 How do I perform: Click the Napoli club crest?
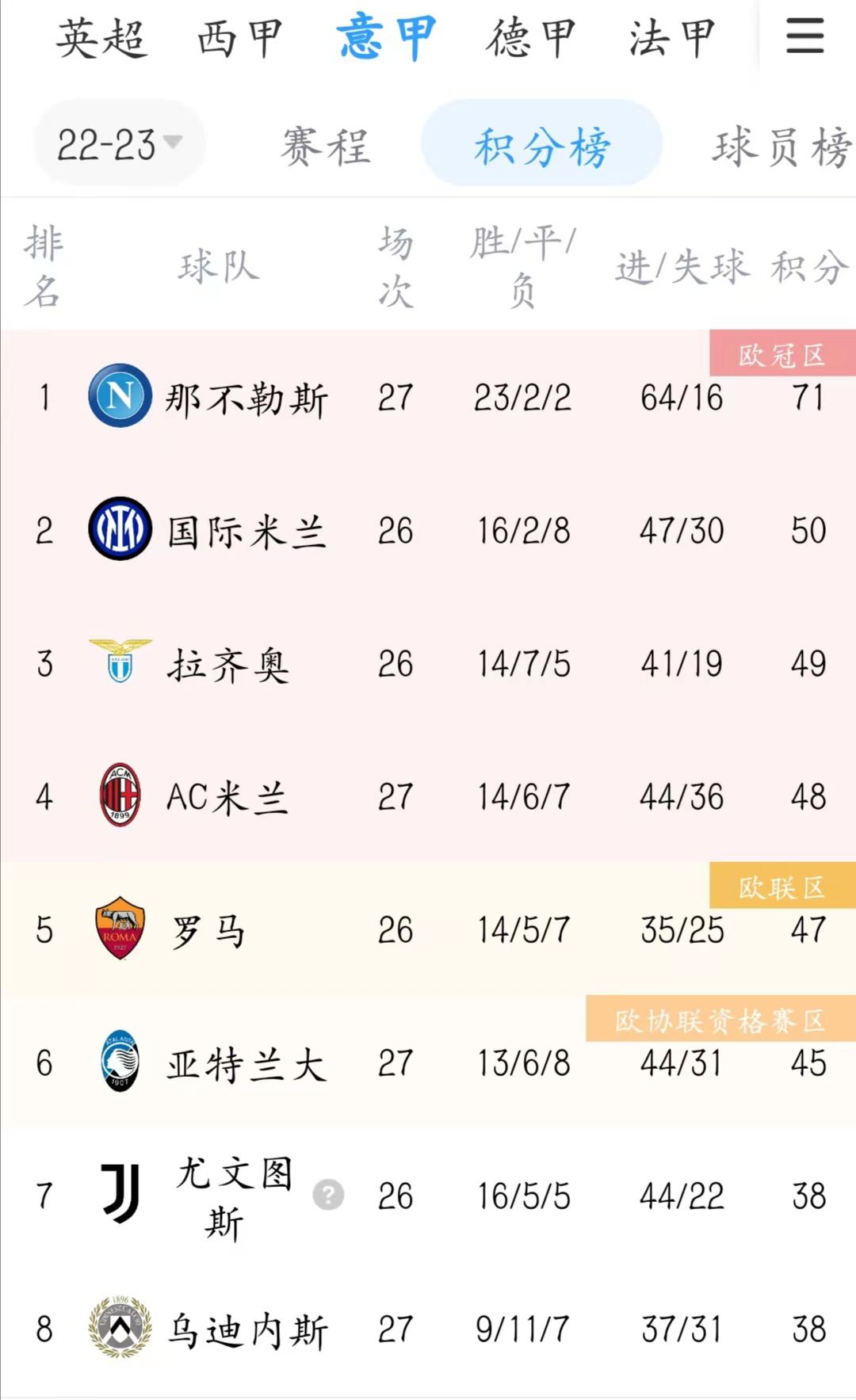point(120,395)
